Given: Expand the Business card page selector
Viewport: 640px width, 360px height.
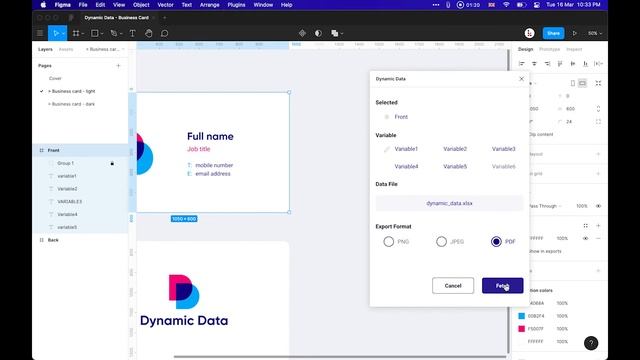Looking at the screenshot, I should tap(105, 49).
